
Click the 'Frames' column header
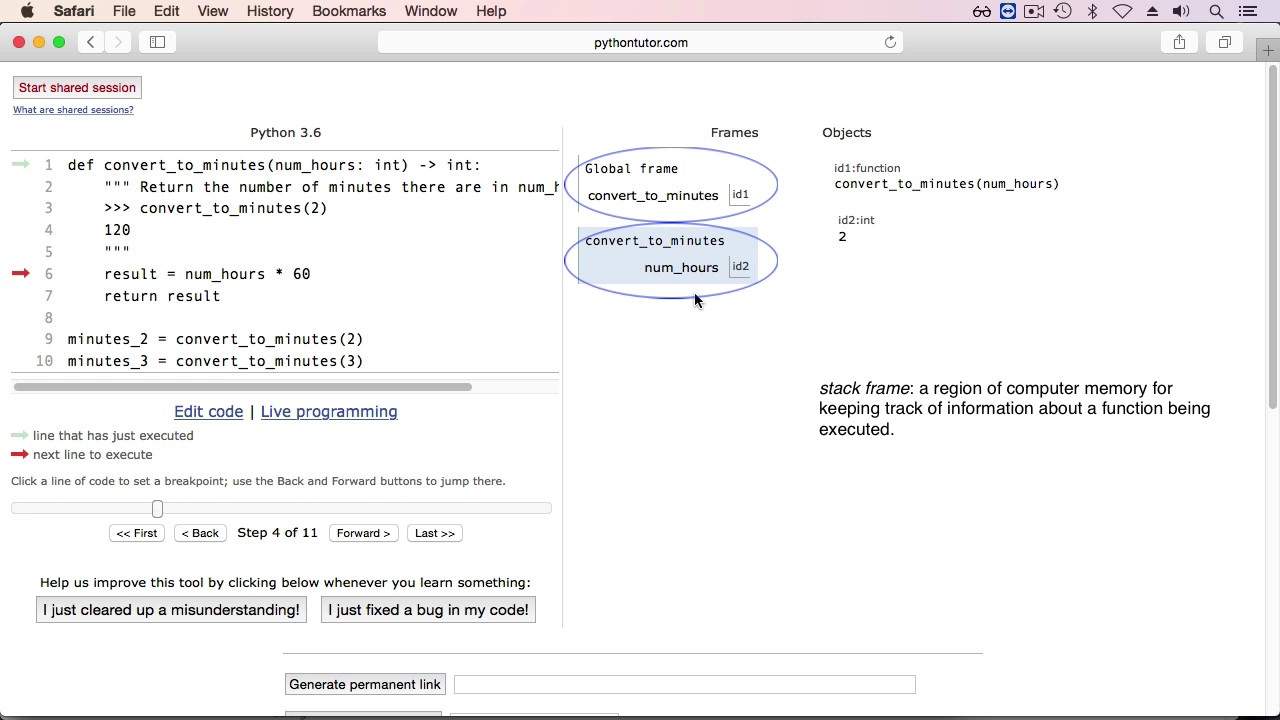tap(735, 133)
